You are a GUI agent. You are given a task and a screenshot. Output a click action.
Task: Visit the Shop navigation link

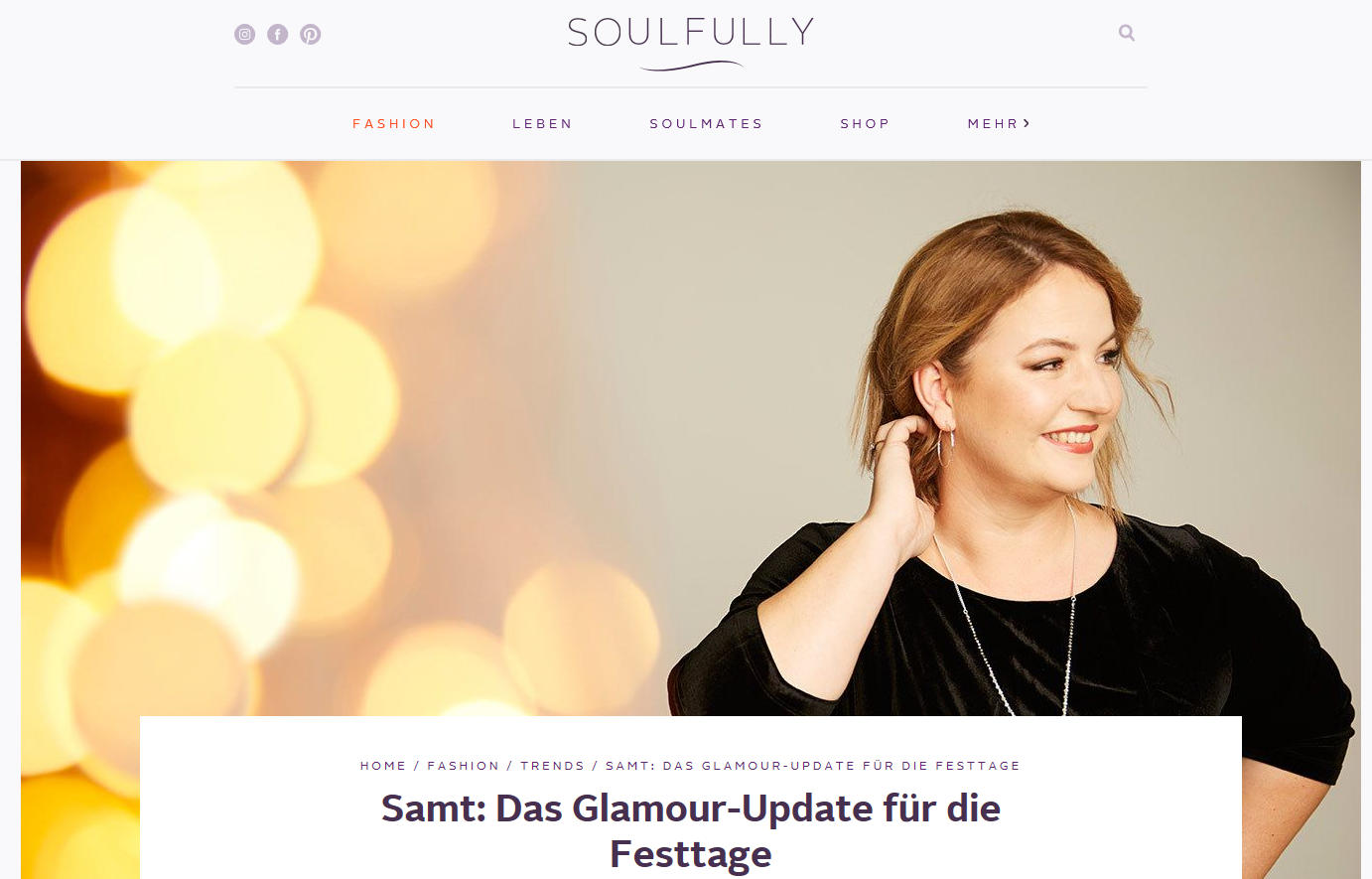[865, 124]
